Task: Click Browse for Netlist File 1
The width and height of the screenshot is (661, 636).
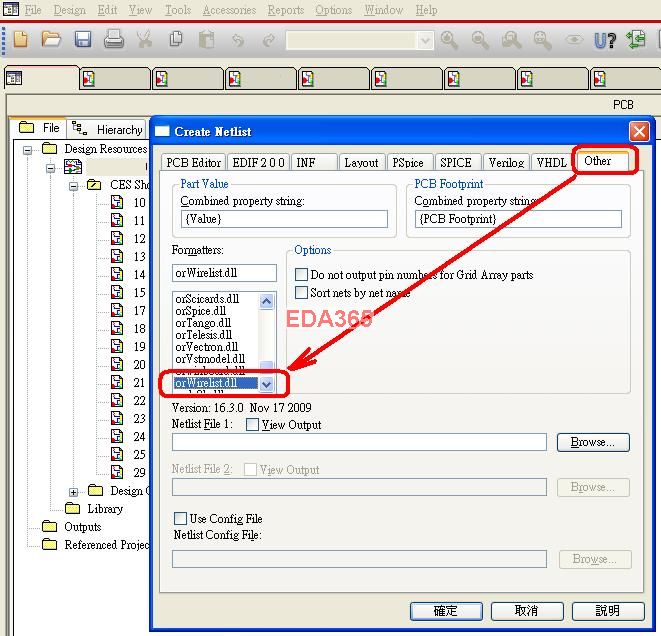Action: tap(593, 442)
